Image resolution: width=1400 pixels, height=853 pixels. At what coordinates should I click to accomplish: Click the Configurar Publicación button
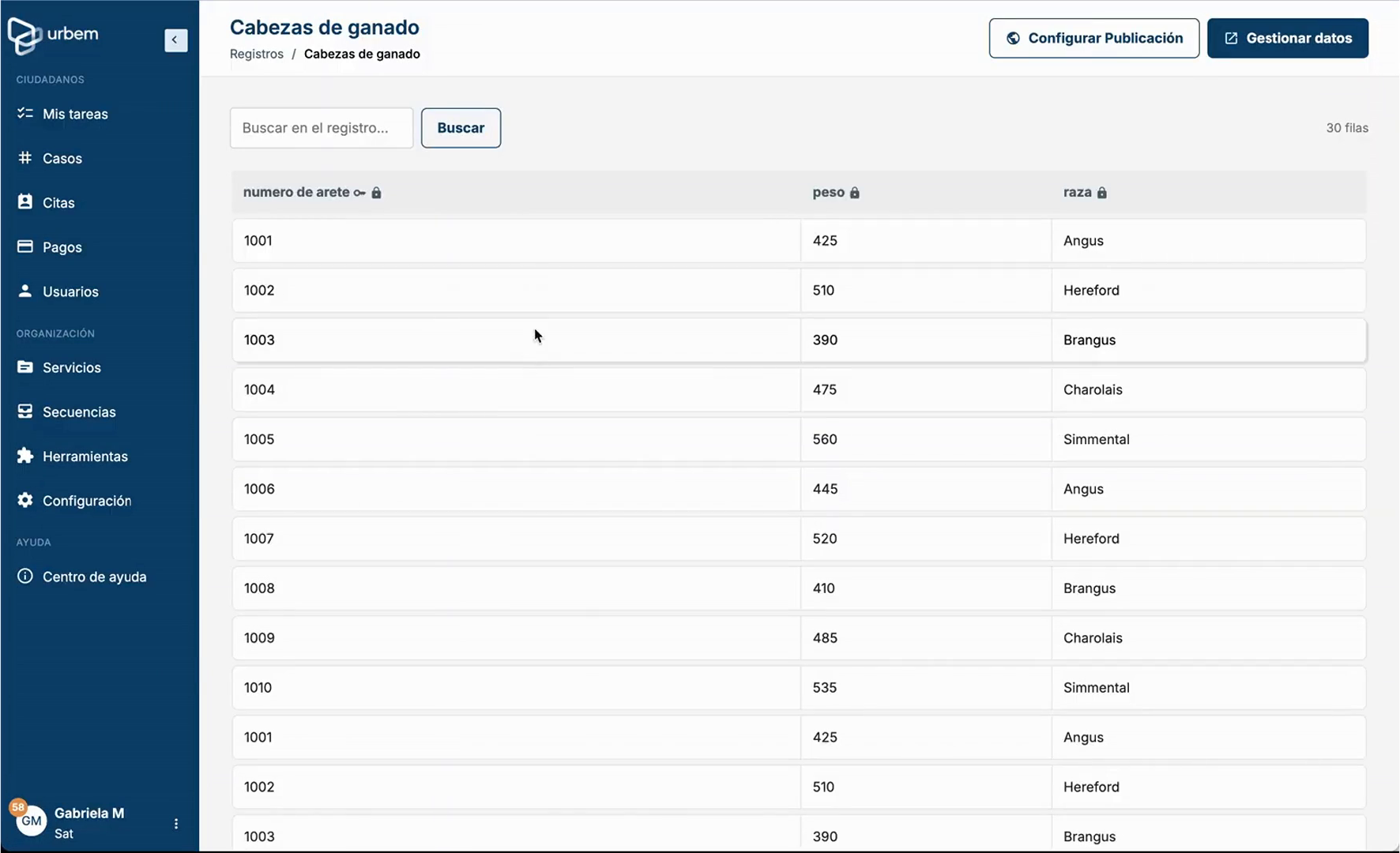[x=1094, y=38]
